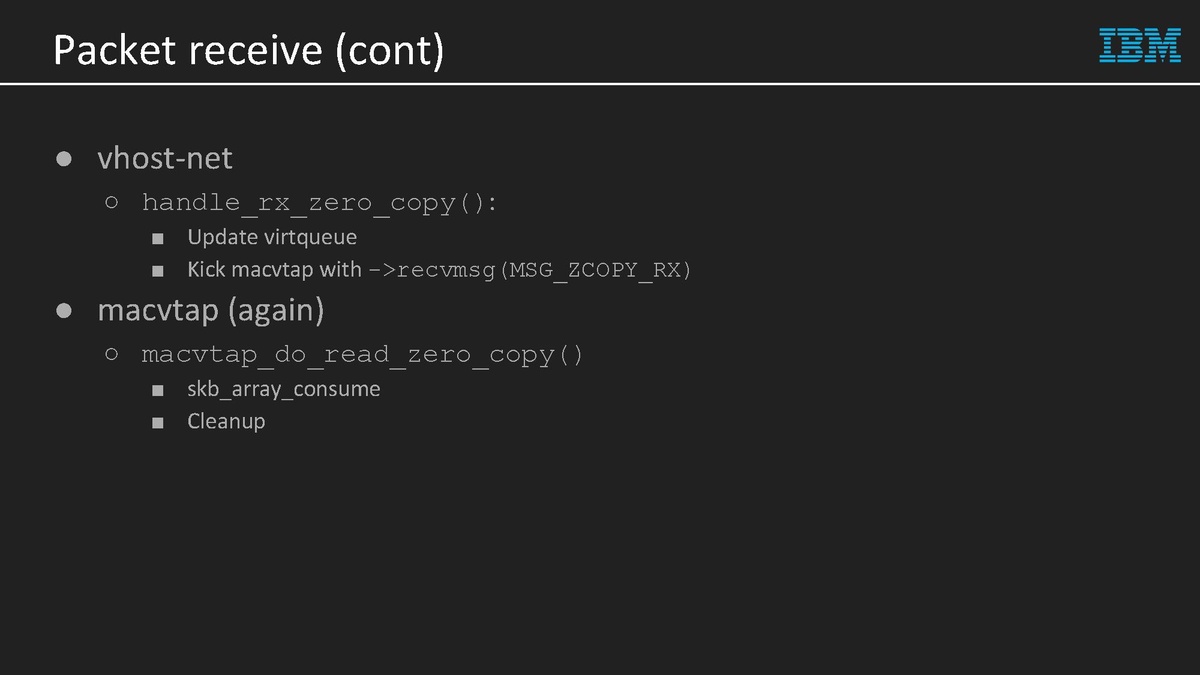Click the "Packet receive (cont)" slide title

(x=248, y=50)
